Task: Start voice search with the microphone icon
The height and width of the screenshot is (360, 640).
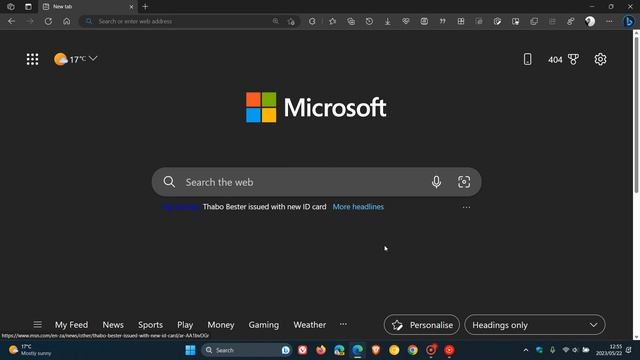Action: click(436, 182)
